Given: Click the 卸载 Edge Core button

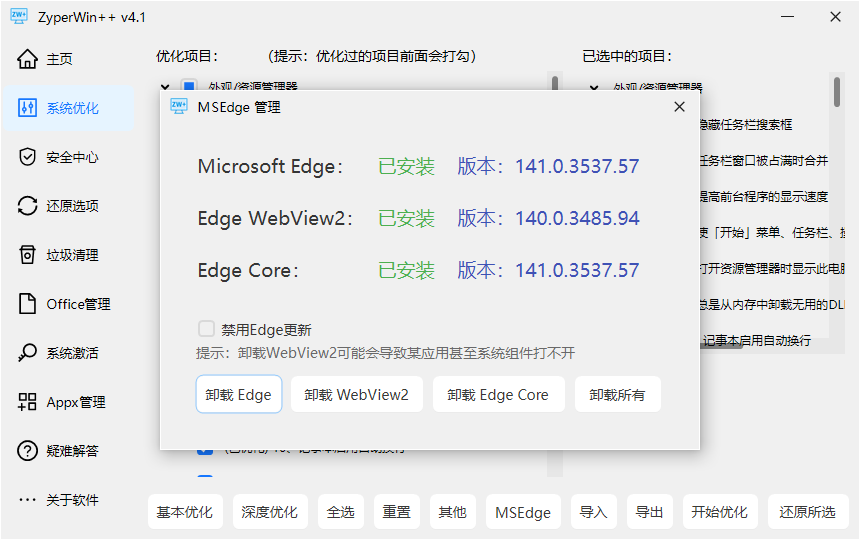Looking at the screenshot, I should tap(498, 395).
